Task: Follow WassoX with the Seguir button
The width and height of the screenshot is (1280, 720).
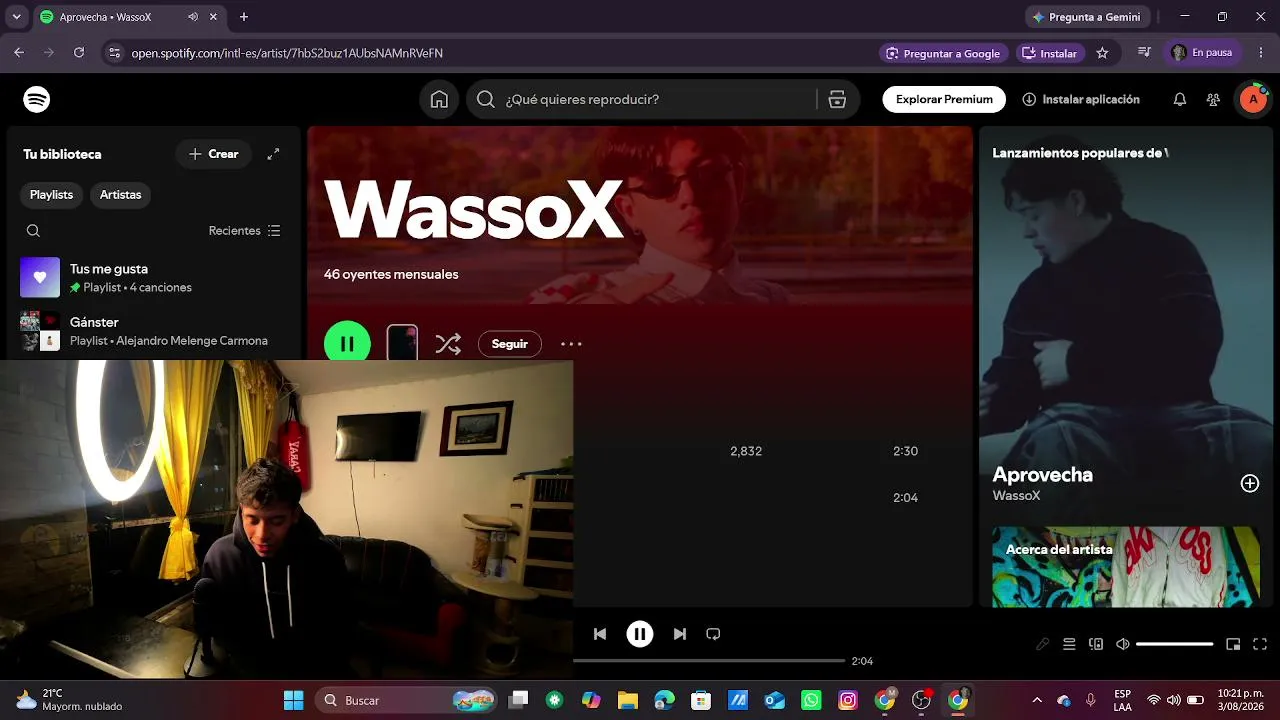Action: coord(509,344)
